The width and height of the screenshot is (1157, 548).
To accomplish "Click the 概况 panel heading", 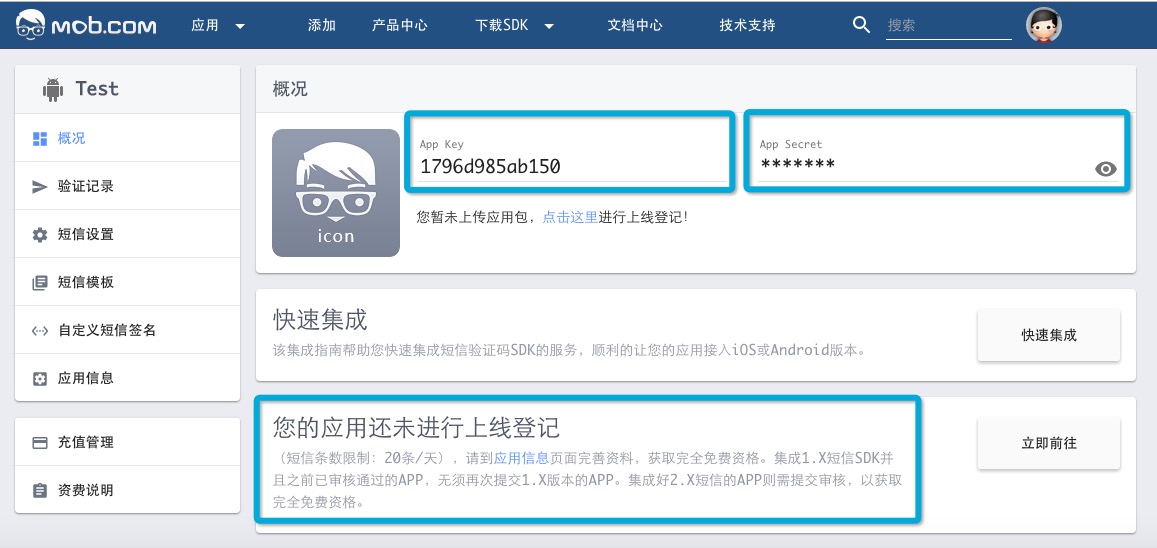I will pyautogui.click(x=290, y=90).
